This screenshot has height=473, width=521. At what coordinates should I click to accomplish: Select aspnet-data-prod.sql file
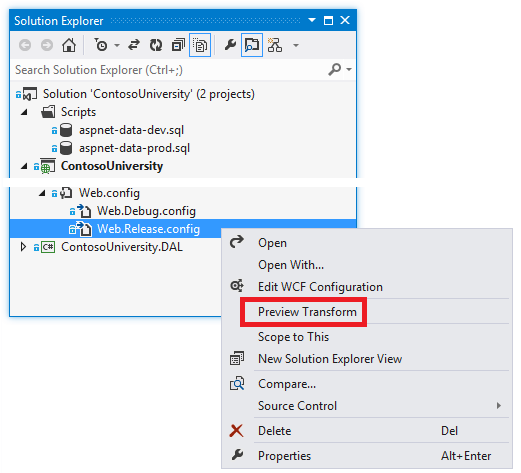(134, 148)
